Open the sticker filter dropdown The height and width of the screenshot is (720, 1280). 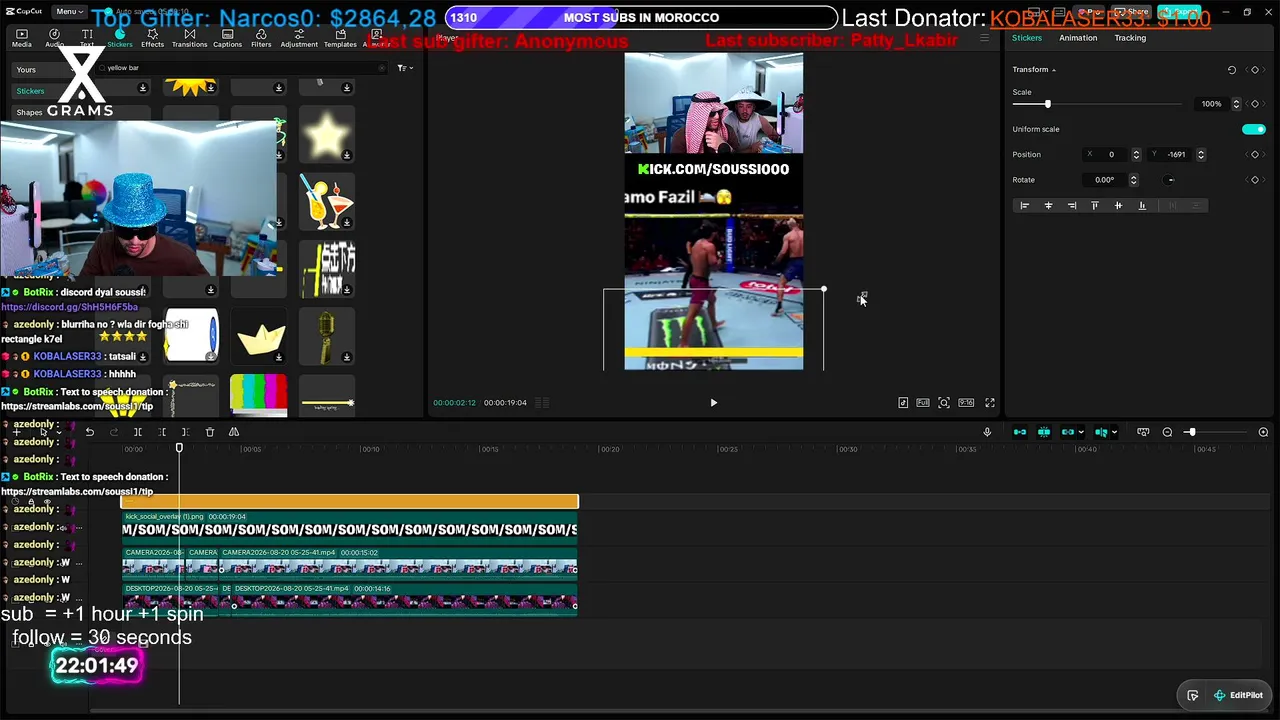404,68
